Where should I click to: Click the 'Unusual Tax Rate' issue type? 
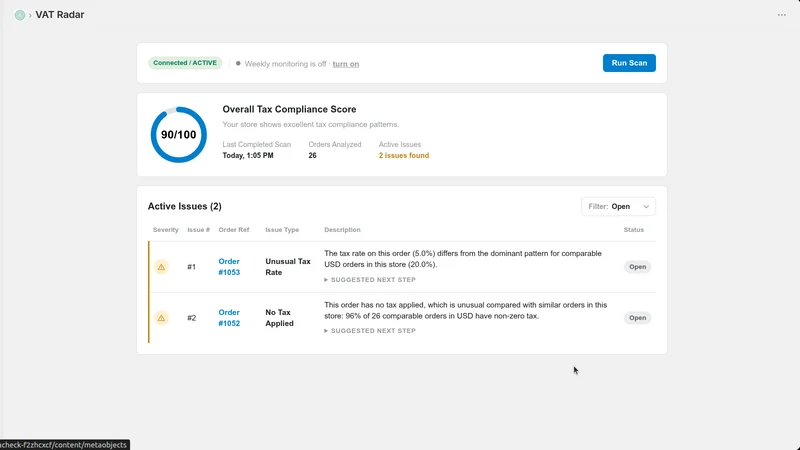[x=288, y=267]
